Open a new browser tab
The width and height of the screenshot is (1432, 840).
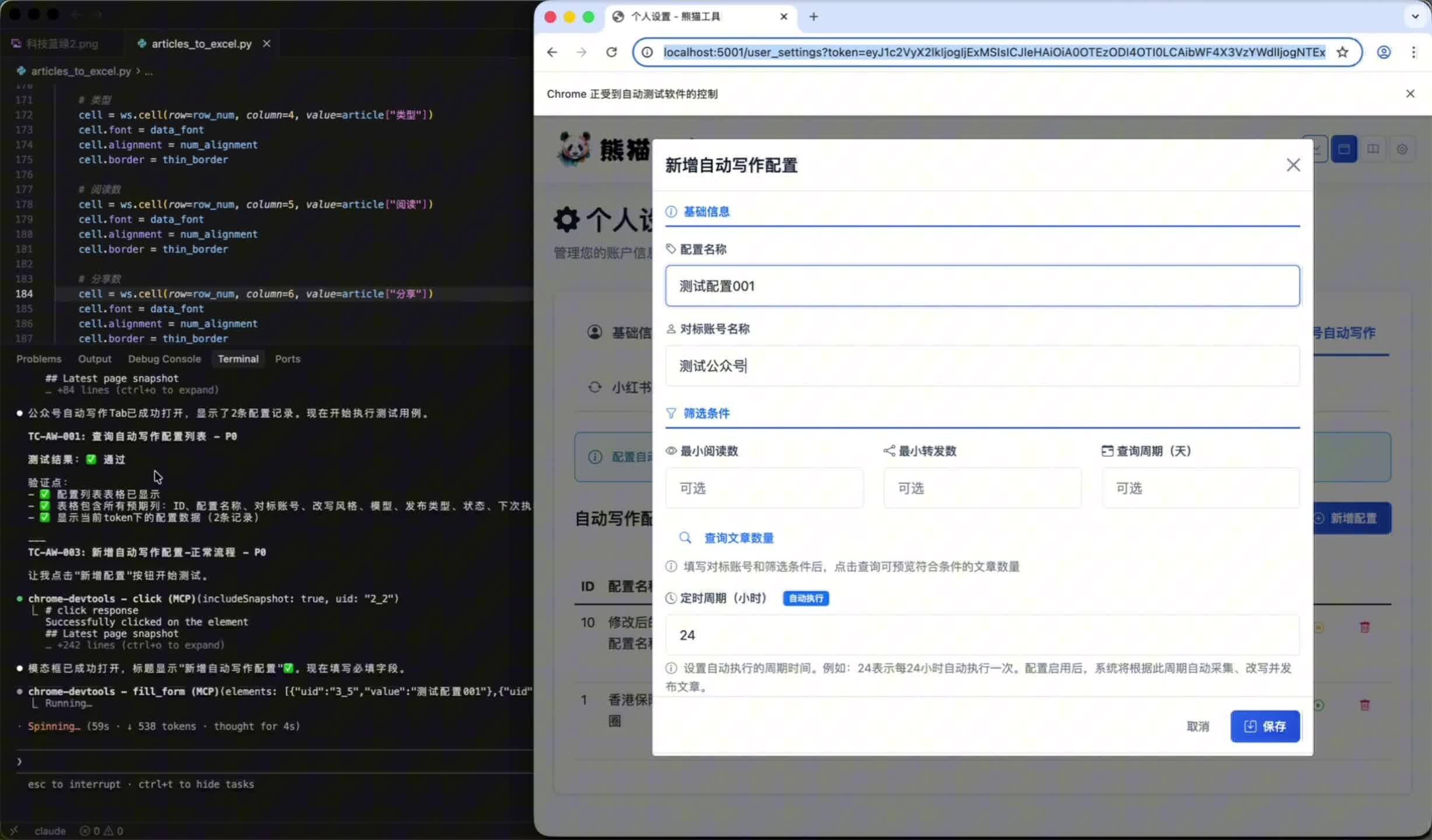pyautogui.click(x=813, y=16)
